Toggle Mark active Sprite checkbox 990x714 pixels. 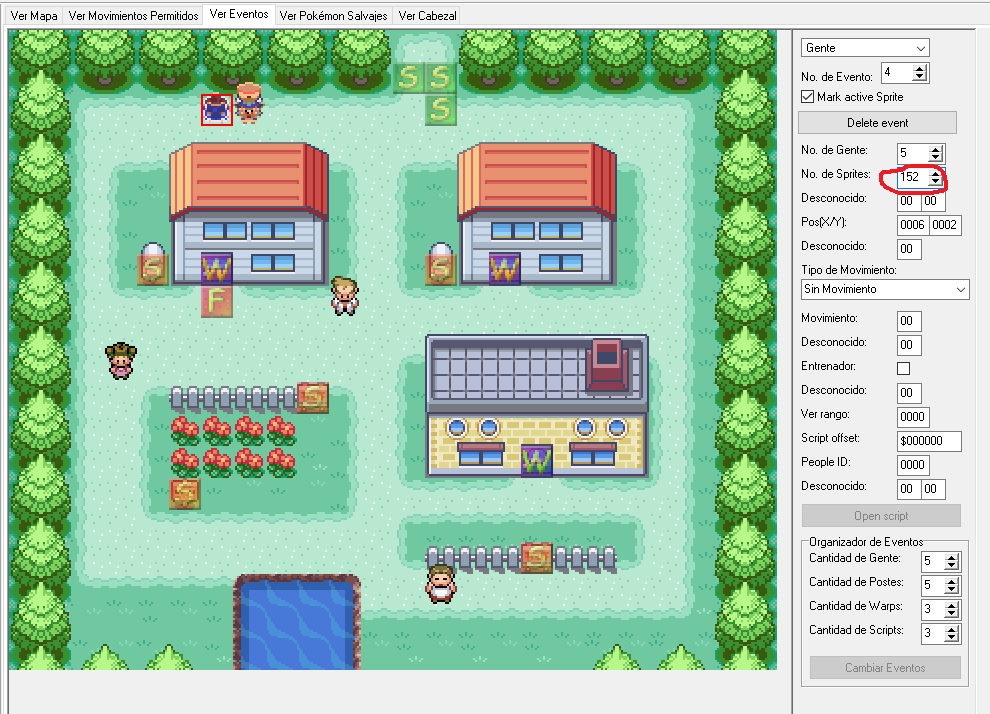tap(808, 97)
